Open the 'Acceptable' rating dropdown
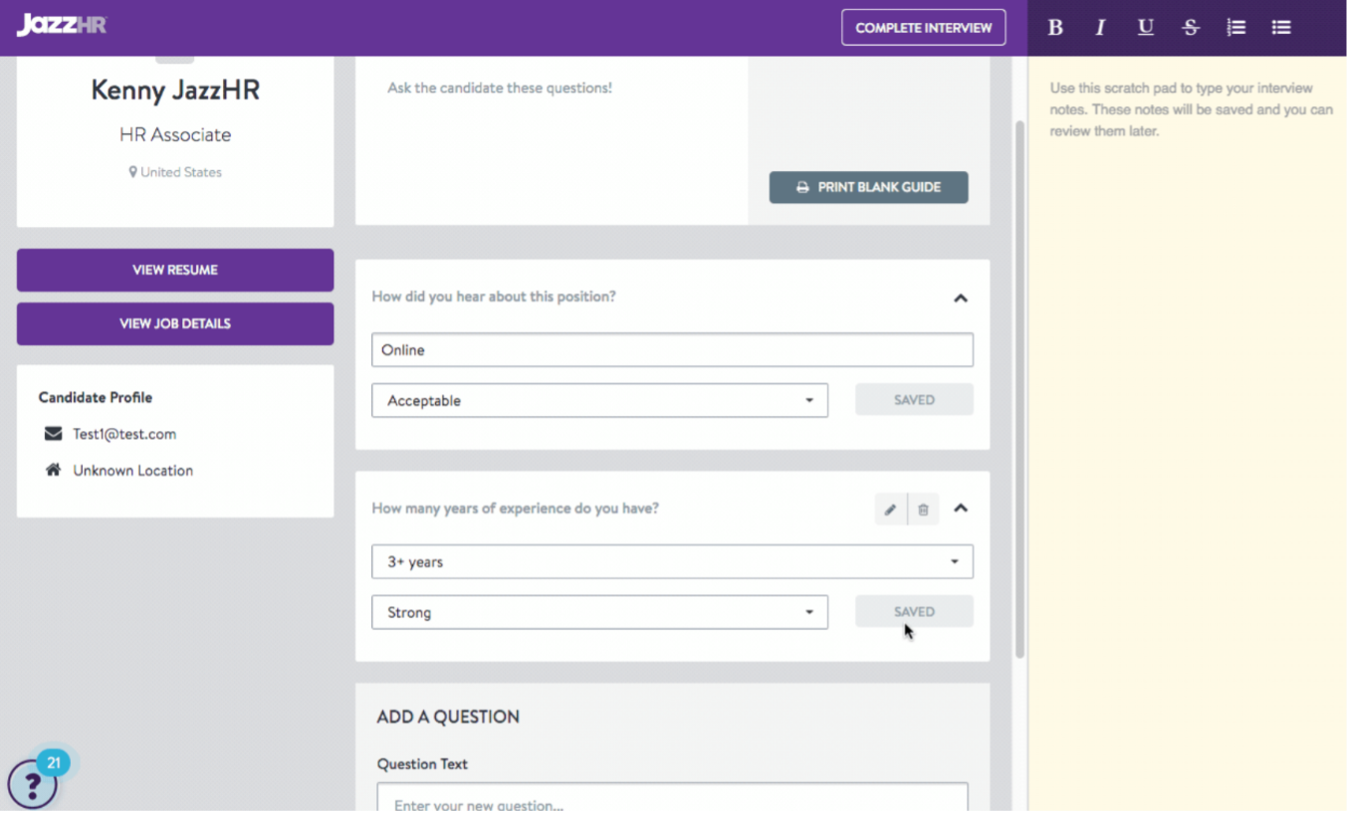The height and width of the screenshot is (815, 1350). (x=599, y=401)
